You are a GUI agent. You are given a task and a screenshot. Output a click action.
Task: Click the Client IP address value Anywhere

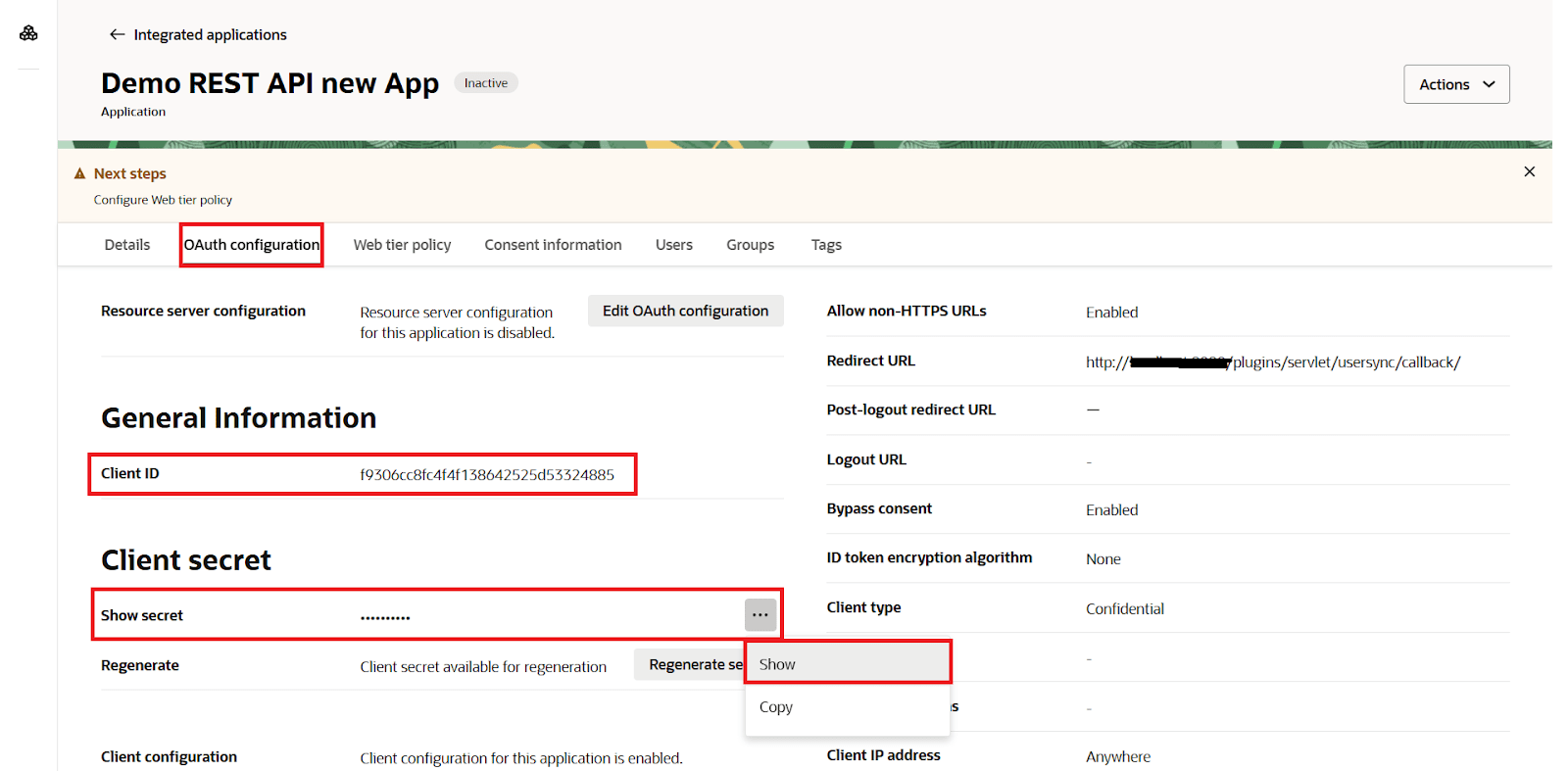[x=1118, y=756]
